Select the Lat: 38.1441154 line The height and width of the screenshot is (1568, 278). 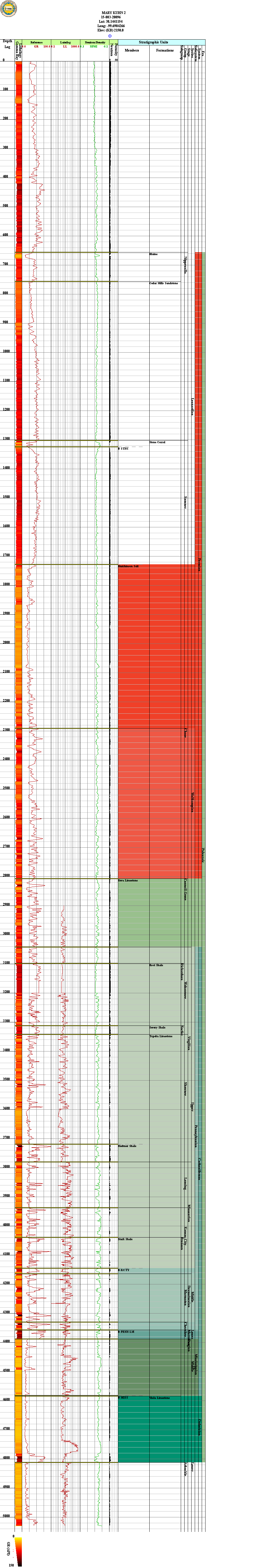click(111, 22)
